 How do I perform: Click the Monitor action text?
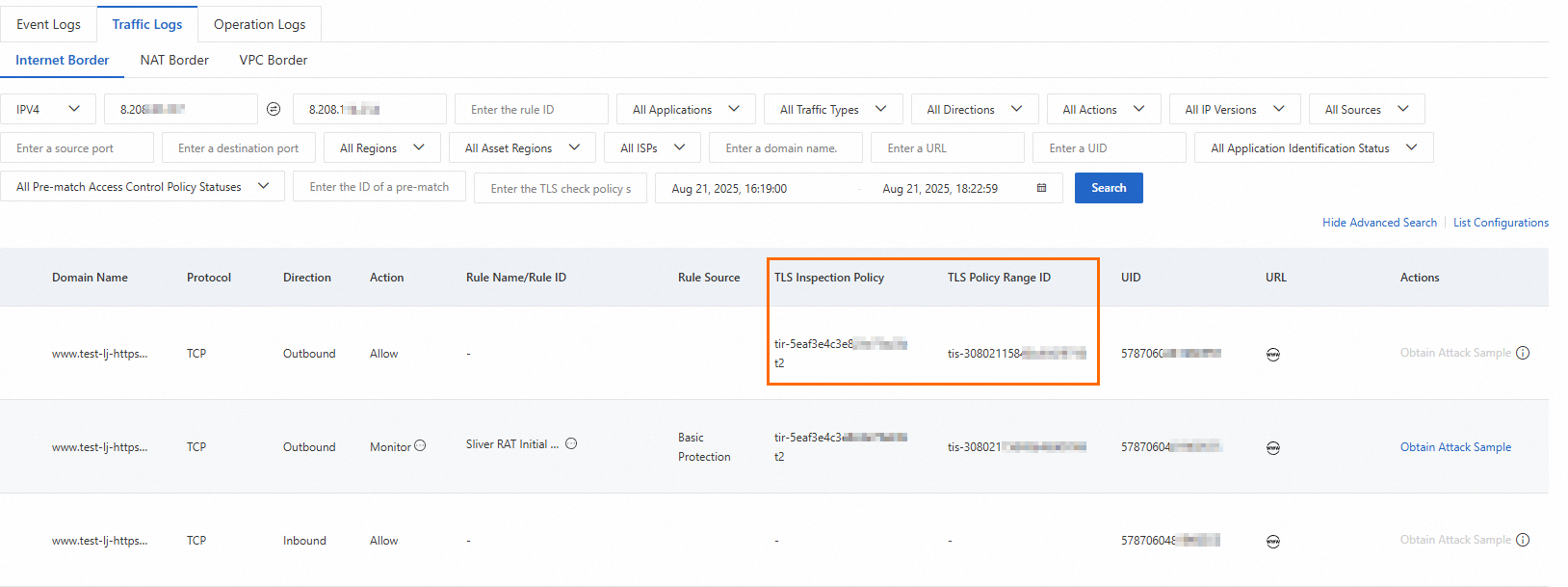pos(390,447)
